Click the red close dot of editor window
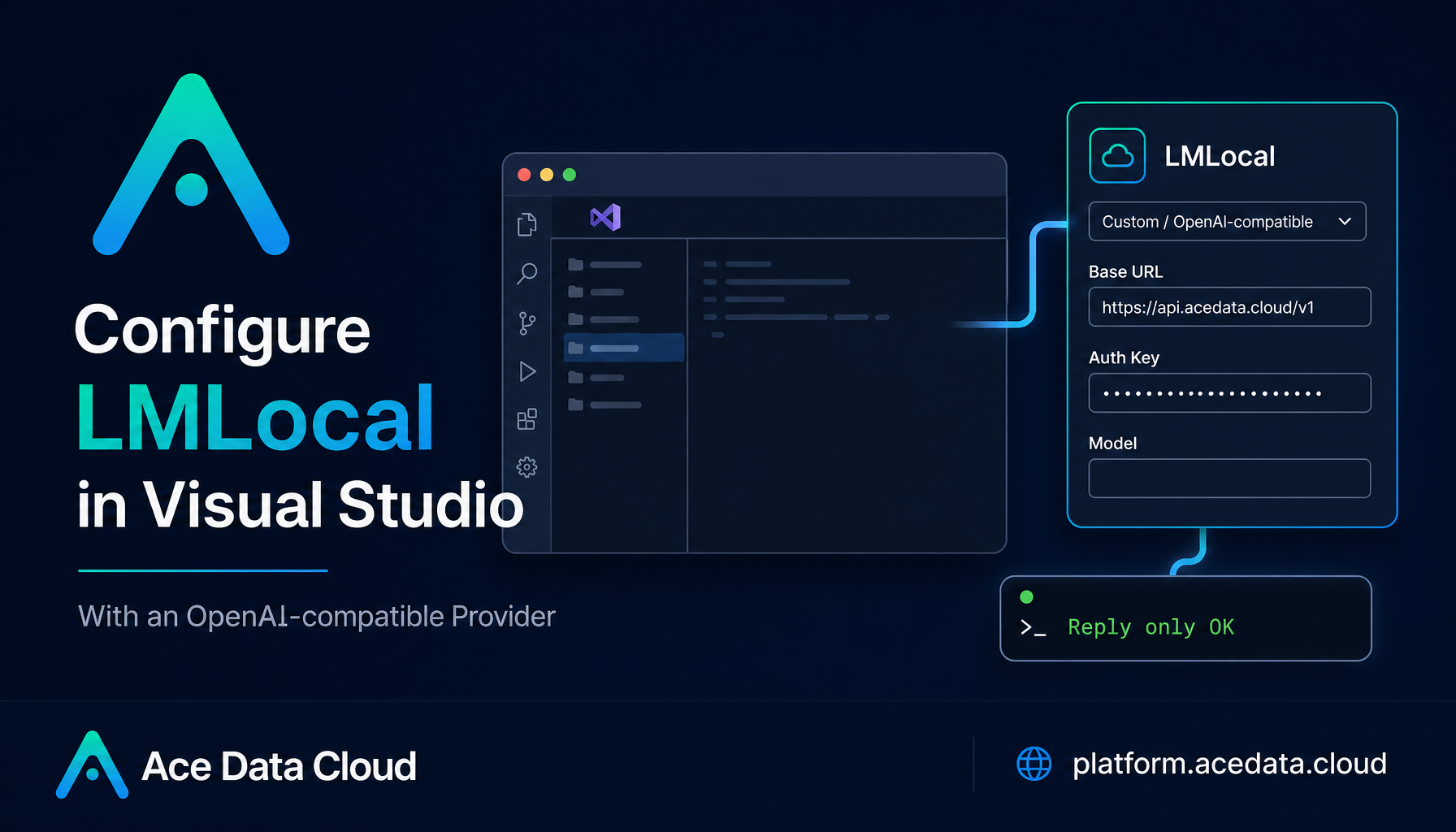Screen dimensions: 1456x832 coord(524,175)
